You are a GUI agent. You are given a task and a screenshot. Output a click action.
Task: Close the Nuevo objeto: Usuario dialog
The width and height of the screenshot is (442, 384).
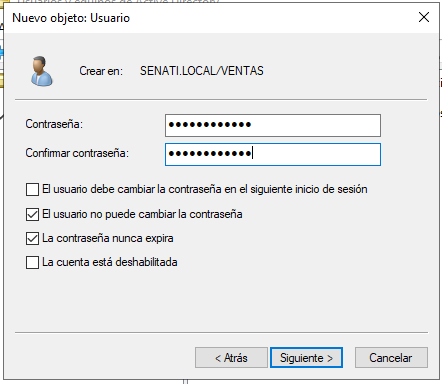[424, 17]
